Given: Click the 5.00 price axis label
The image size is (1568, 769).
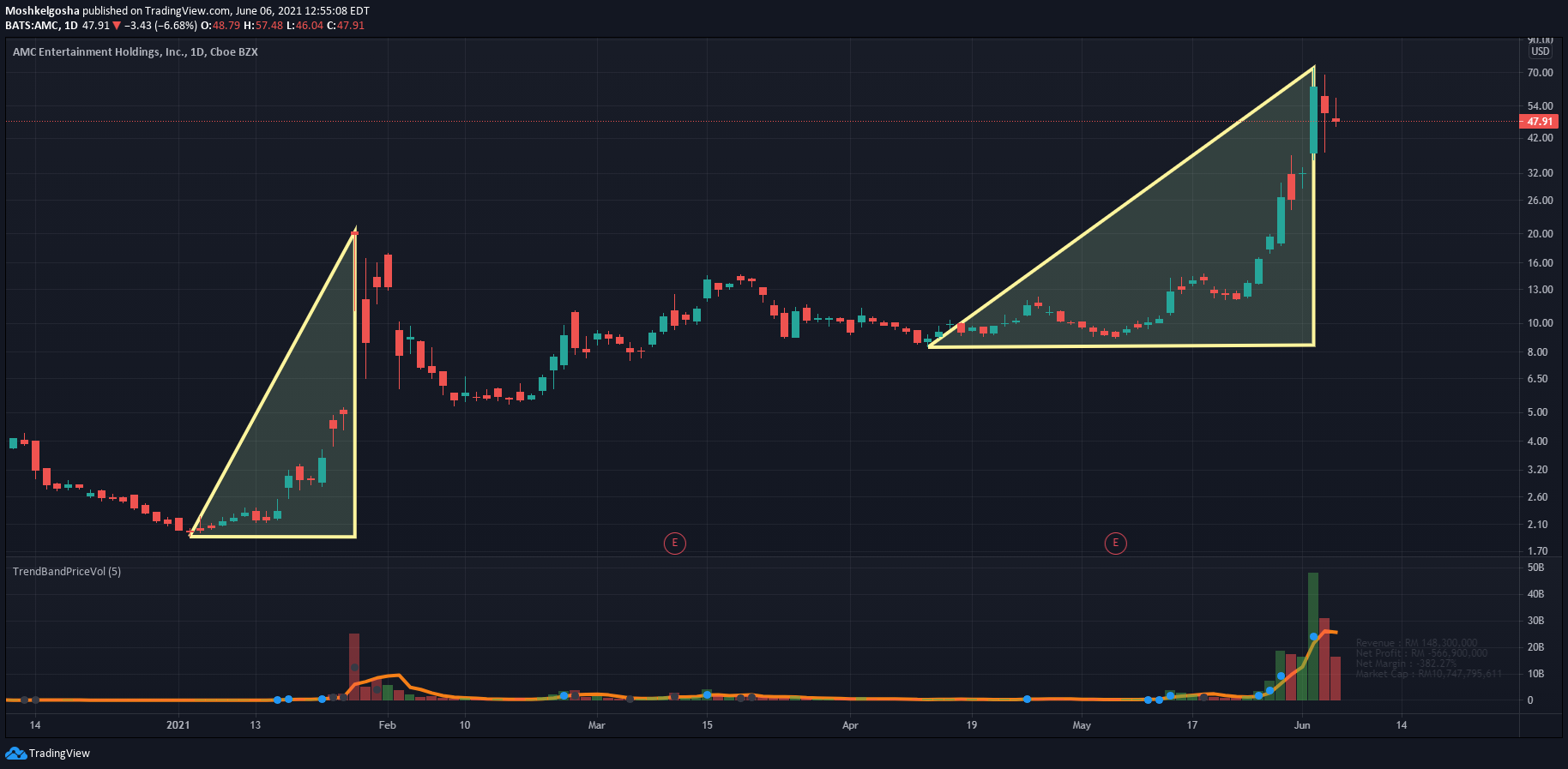Looking at the screenshot, I should (1537, 412).
